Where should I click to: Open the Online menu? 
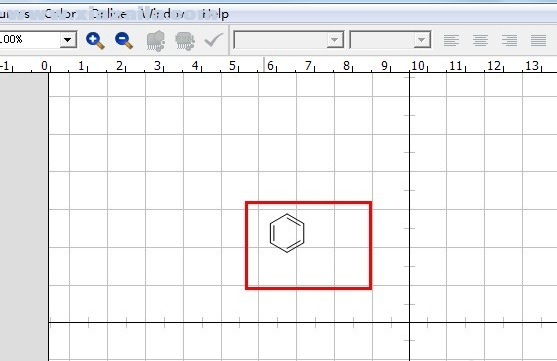pyautogui.click(x=108, y=14)
